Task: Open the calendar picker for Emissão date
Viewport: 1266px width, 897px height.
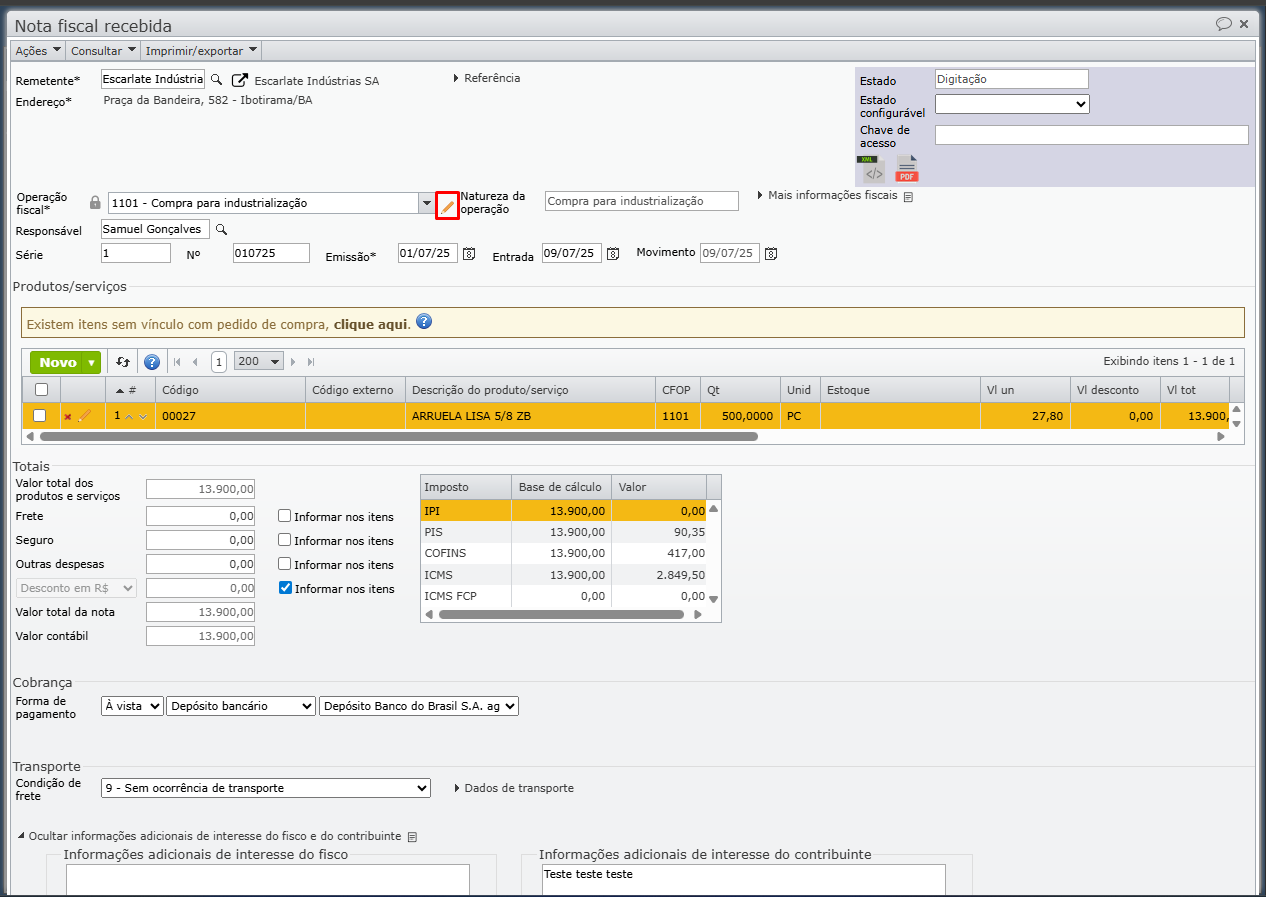Action: 469,254
